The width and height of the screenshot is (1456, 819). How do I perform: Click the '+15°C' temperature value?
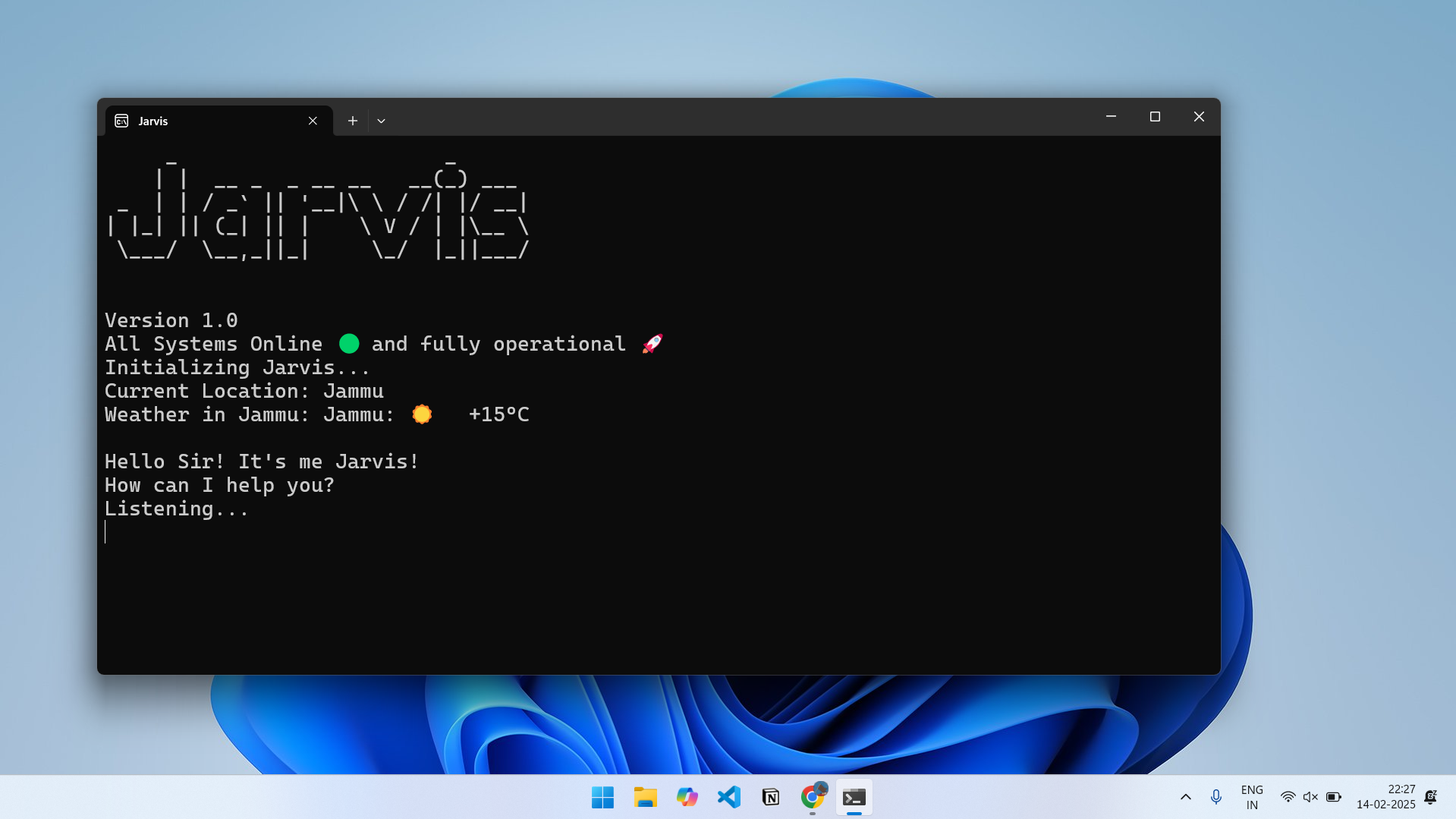point(499,414)
